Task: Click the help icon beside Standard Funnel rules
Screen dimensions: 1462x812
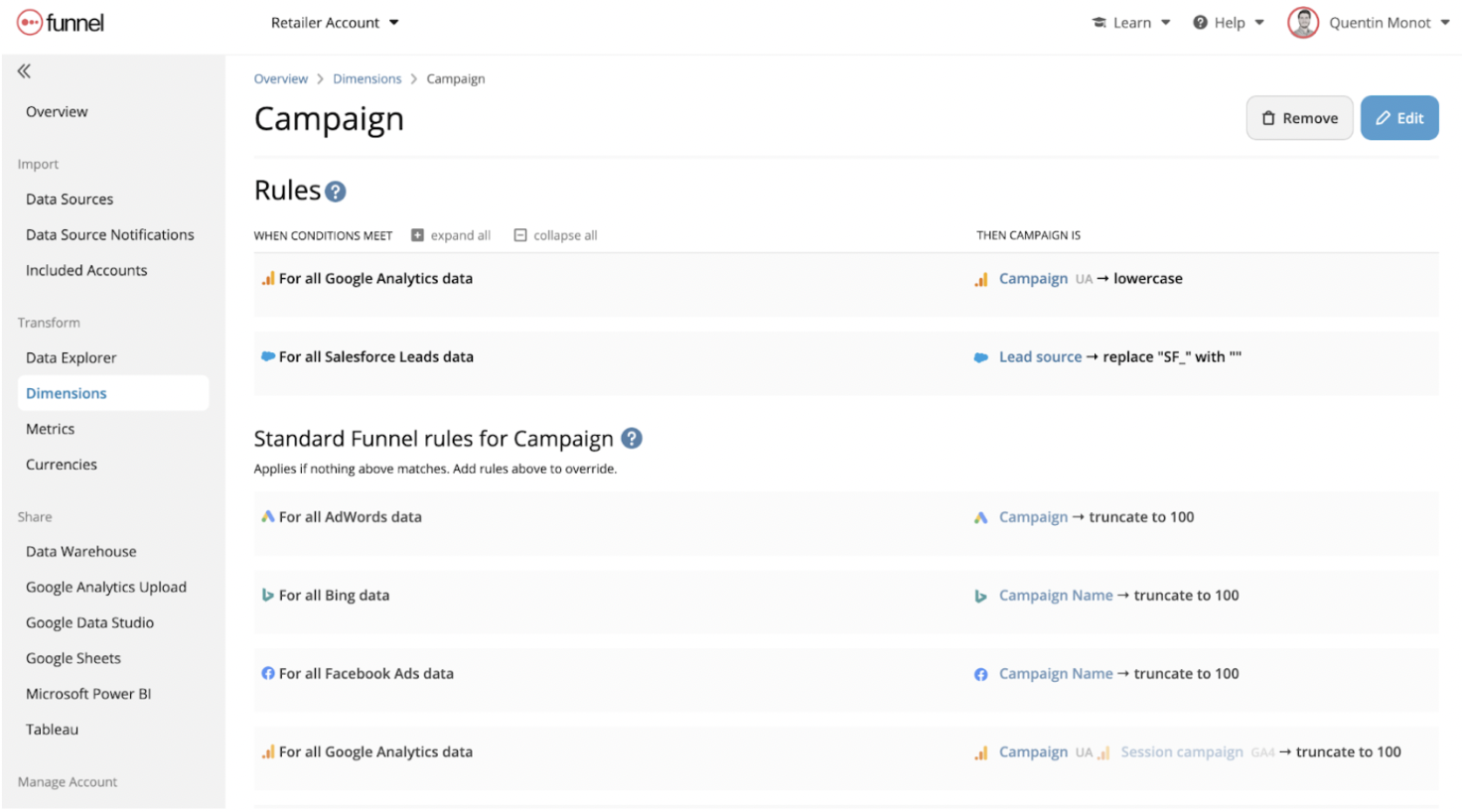Action: coord(631,437)
